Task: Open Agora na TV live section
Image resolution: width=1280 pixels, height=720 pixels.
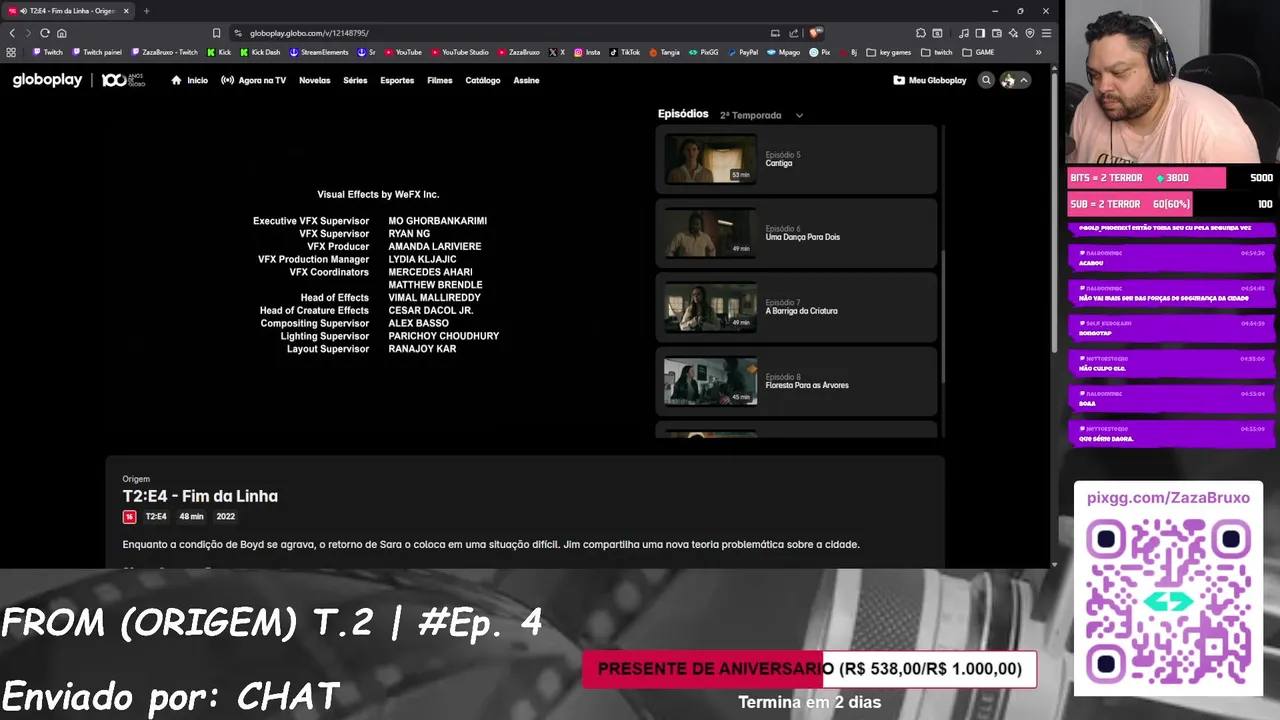Action: (254, 80)
